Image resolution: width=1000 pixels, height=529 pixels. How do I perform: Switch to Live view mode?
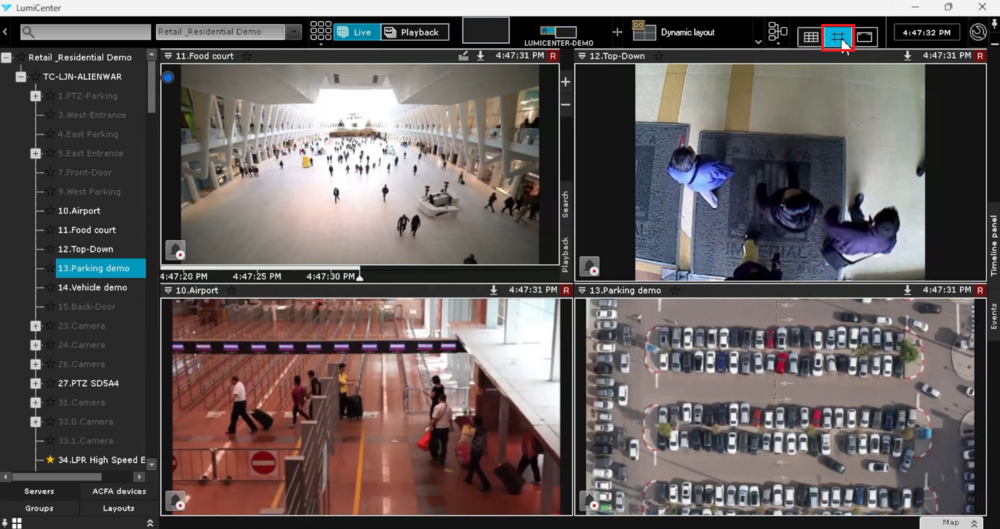click(x=355, y=32)
